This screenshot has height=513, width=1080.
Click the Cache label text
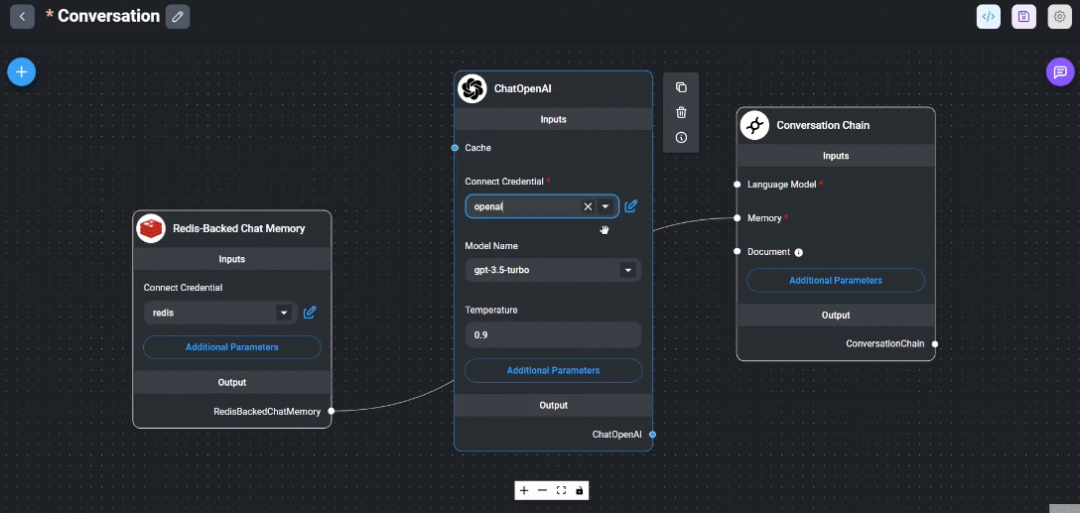click(x=478, y=147)
